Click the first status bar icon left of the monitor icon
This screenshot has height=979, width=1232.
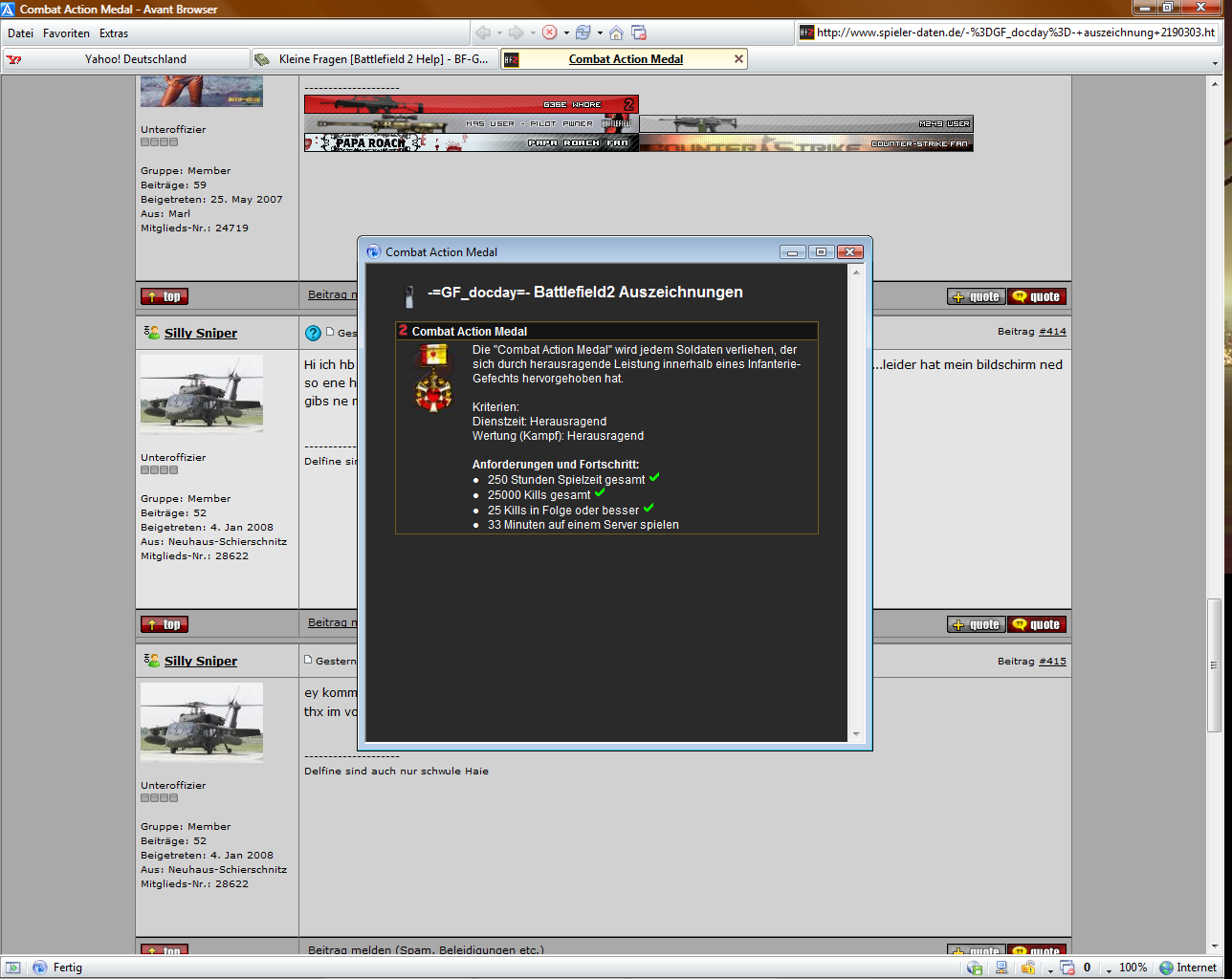point(975,968)
